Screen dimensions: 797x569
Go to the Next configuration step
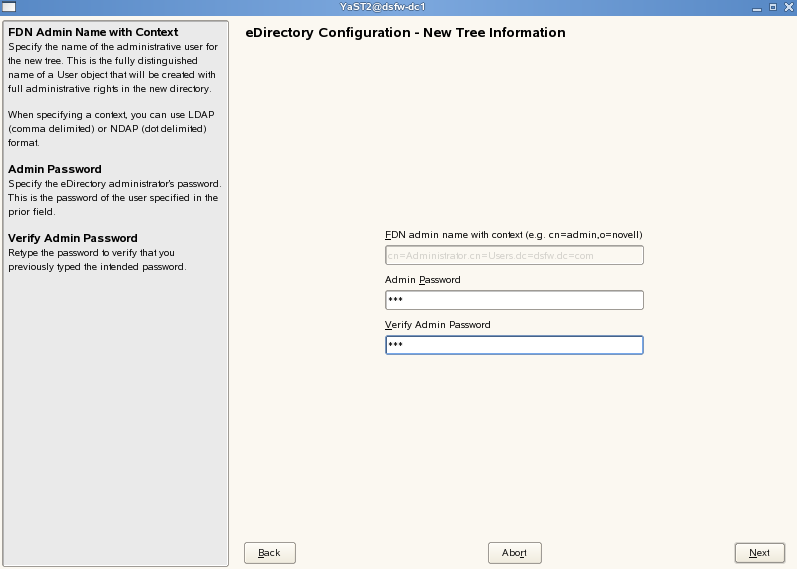tap(759, 553)
